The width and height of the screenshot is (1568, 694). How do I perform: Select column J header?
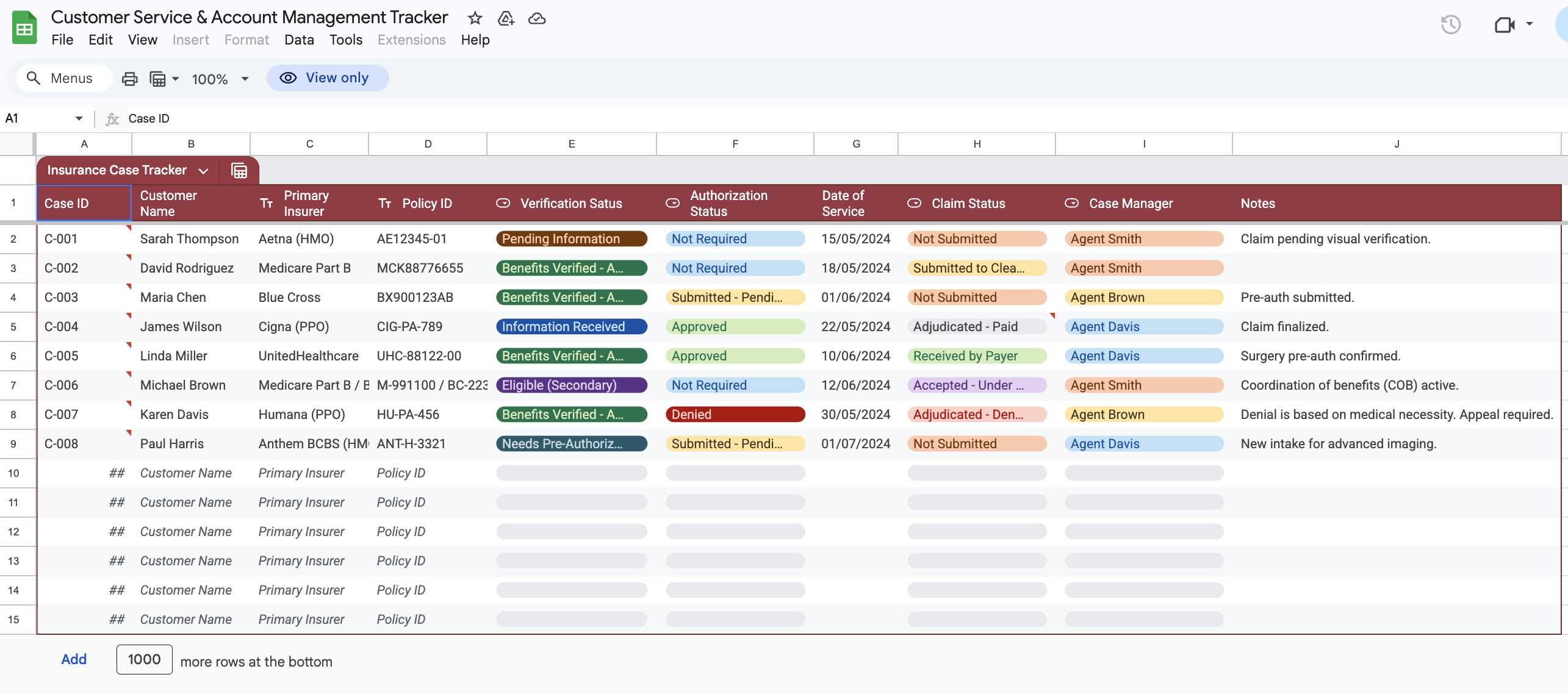tap(1397, 145)
